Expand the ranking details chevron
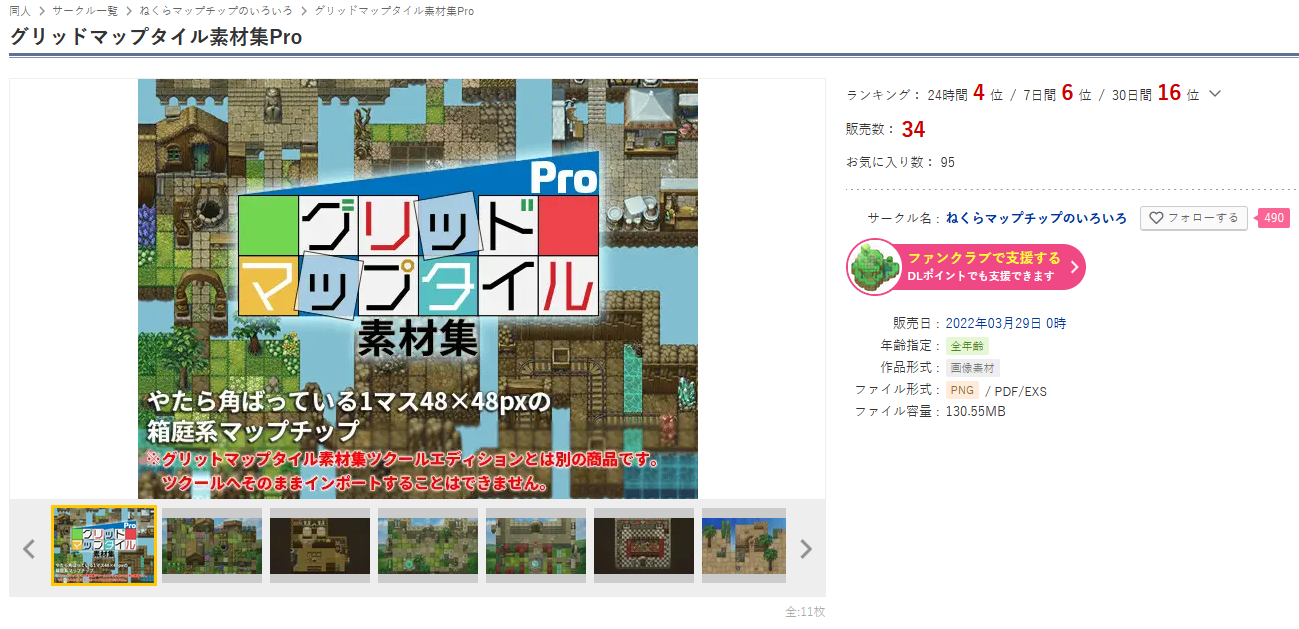The height and width of the screenshot is (629, 1299). click(x=1215, y=94)
